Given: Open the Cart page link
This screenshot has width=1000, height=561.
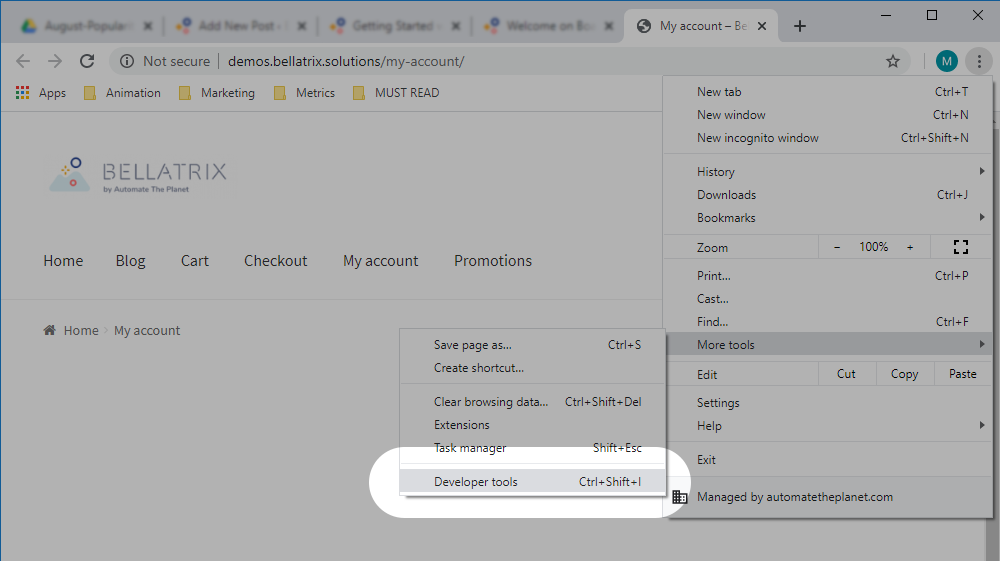Looking at the screenshot, I should click(x=195, y=261).
